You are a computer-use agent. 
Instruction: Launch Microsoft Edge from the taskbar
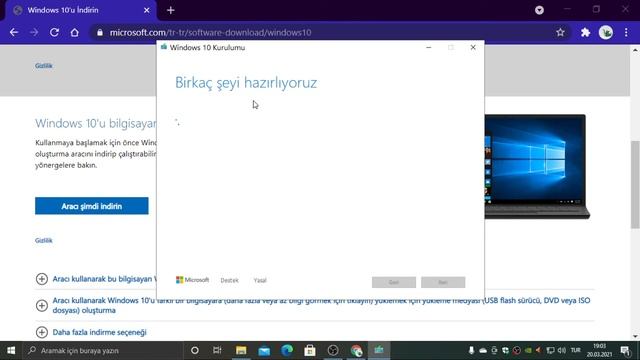pos(287,351)
